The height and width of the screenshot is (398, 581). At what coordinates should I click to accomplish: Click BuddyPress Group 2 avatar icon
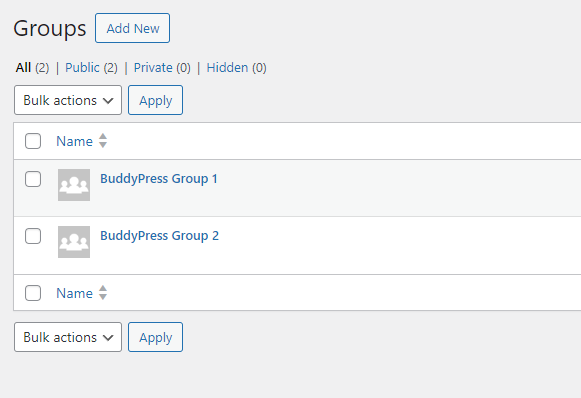74,242
